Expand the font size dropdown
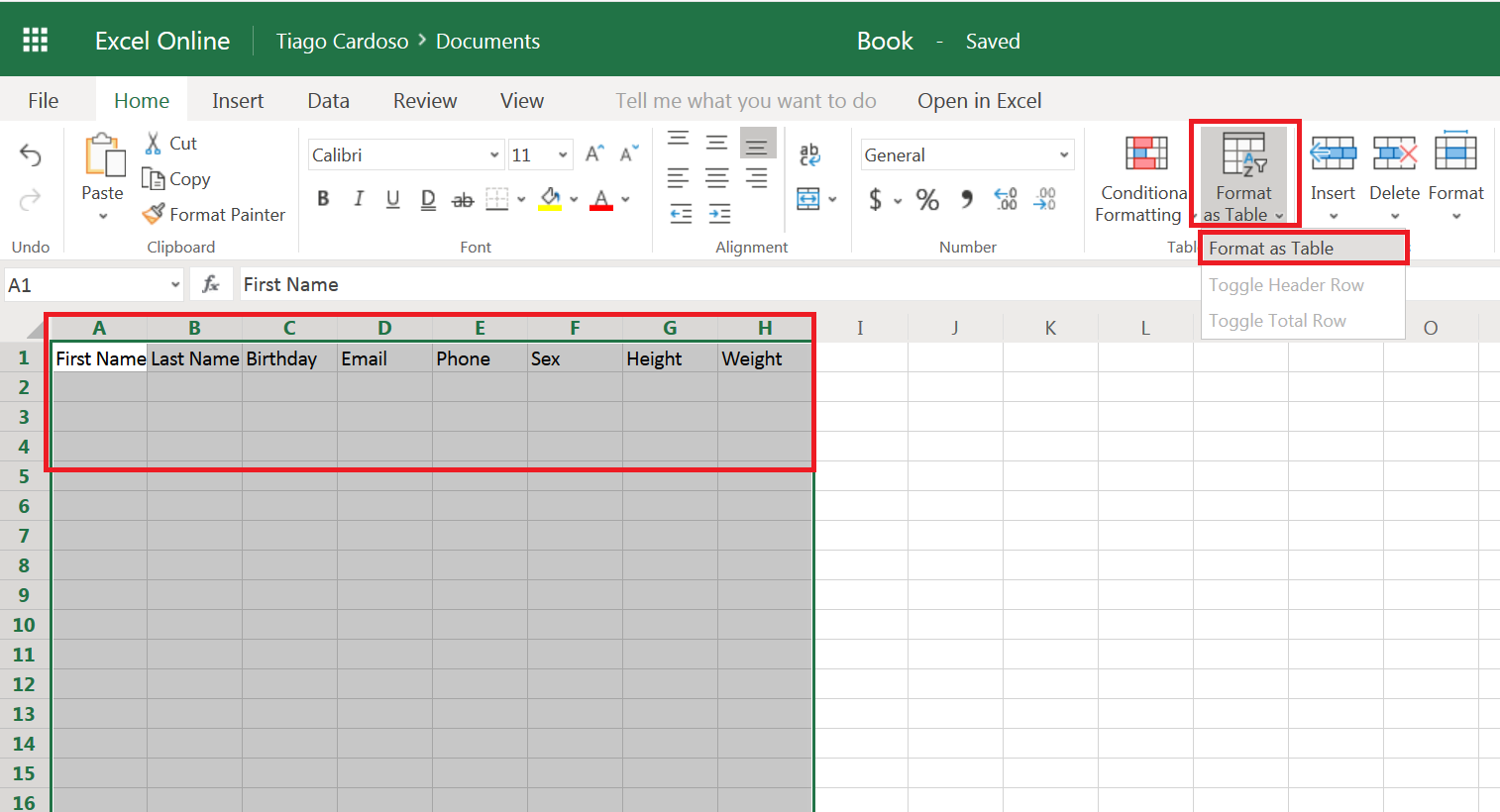This screenshot has width=1500, height=812. point(563,155)
